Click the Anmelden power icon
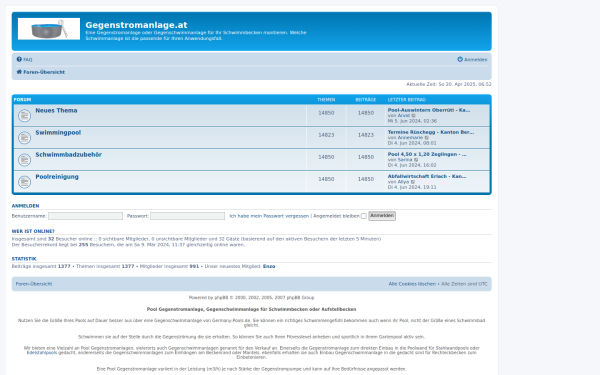 (460, 59)
